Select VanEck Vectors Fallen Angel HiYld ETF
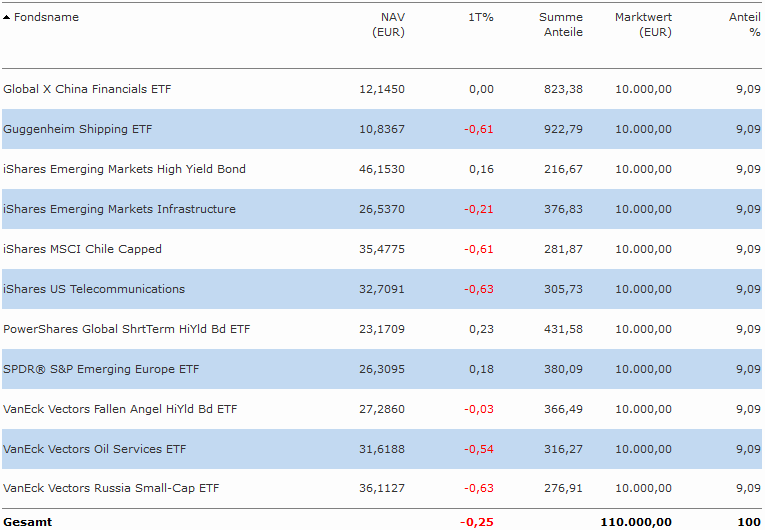Viewport: 765px width, 530px height. tap(120, 409)
